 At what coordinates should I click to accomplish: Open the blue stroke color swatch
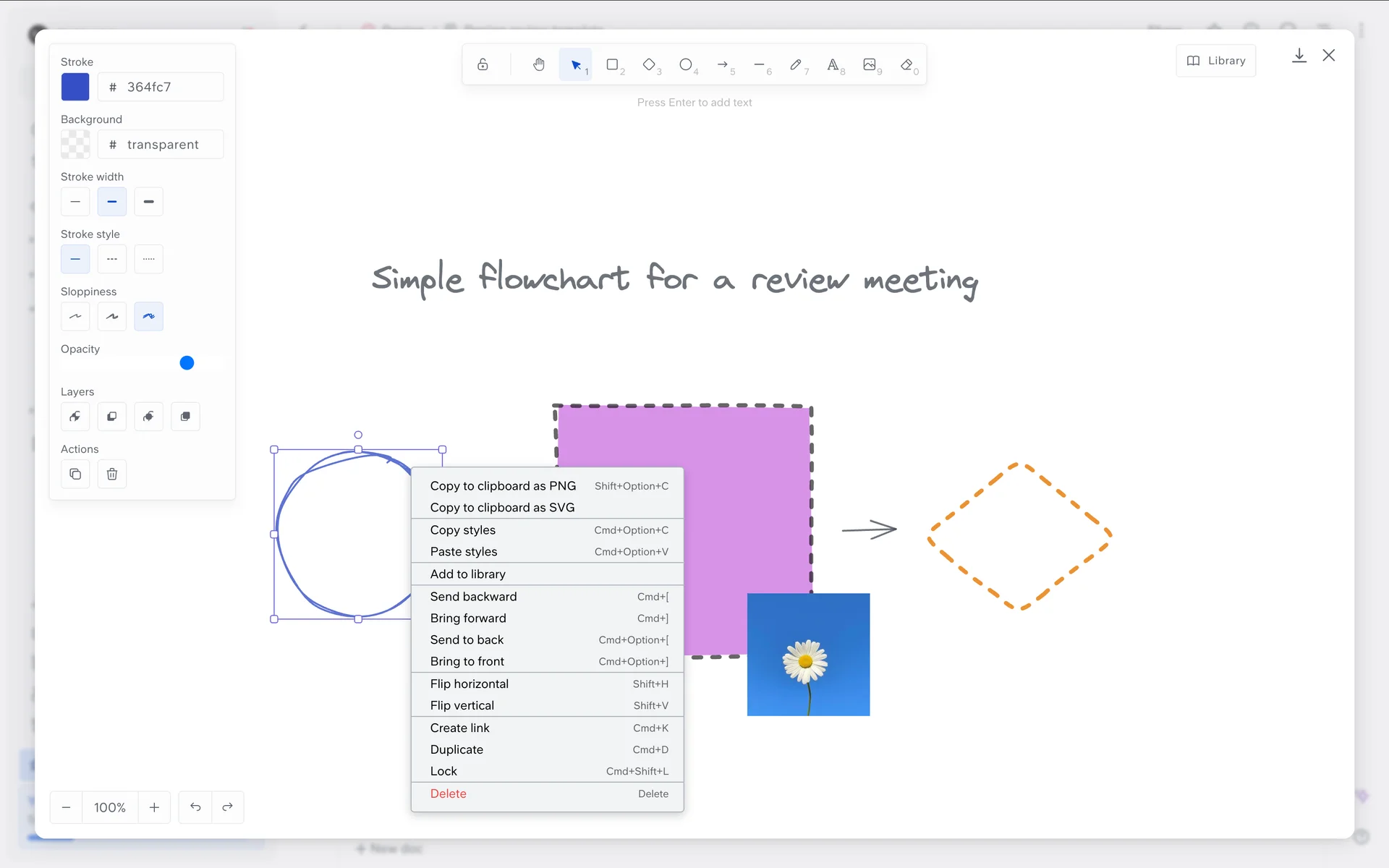(x=75, y=87)
